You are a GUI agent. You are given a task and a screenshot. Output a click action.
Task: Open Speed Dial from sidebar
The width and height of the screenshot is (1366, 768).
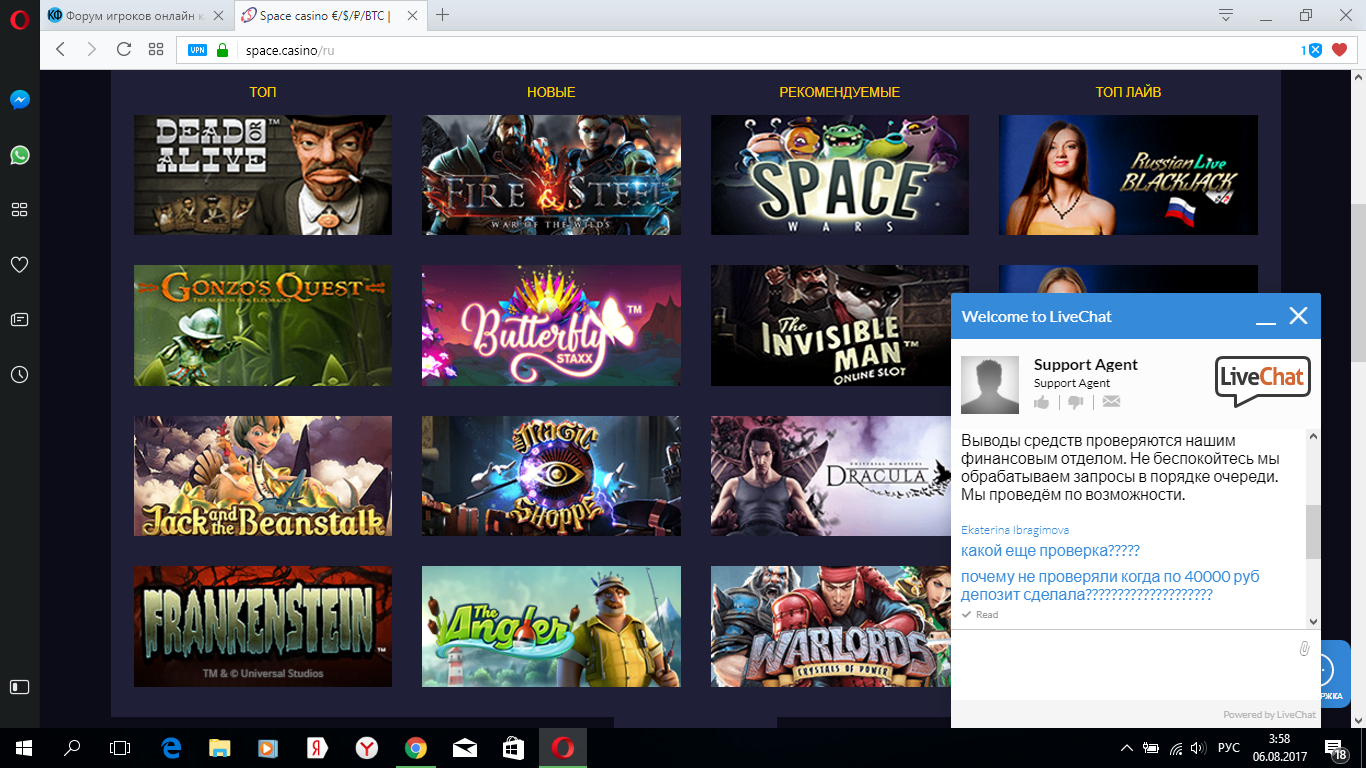[19, 209]
